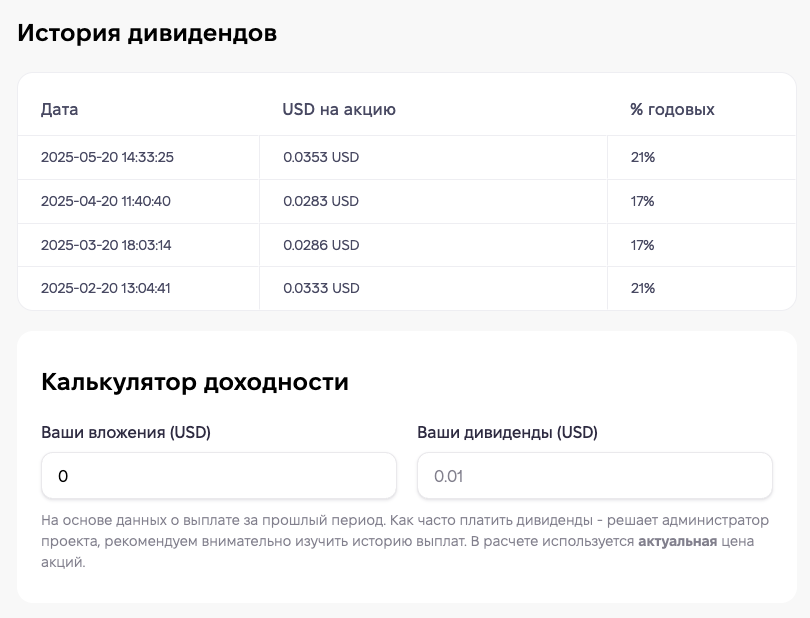810x618 pixels.
Task: Click the 0.0333 USD dividend value
Action: click(321, 288)
